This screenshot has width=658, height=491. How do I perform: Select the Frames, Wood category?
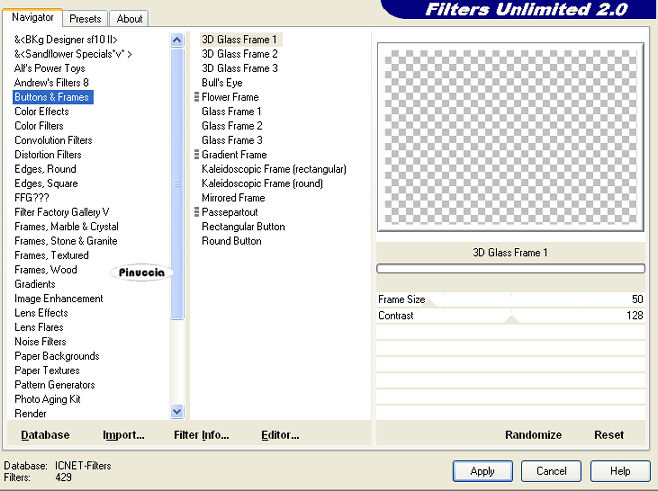tap(46, 269)
